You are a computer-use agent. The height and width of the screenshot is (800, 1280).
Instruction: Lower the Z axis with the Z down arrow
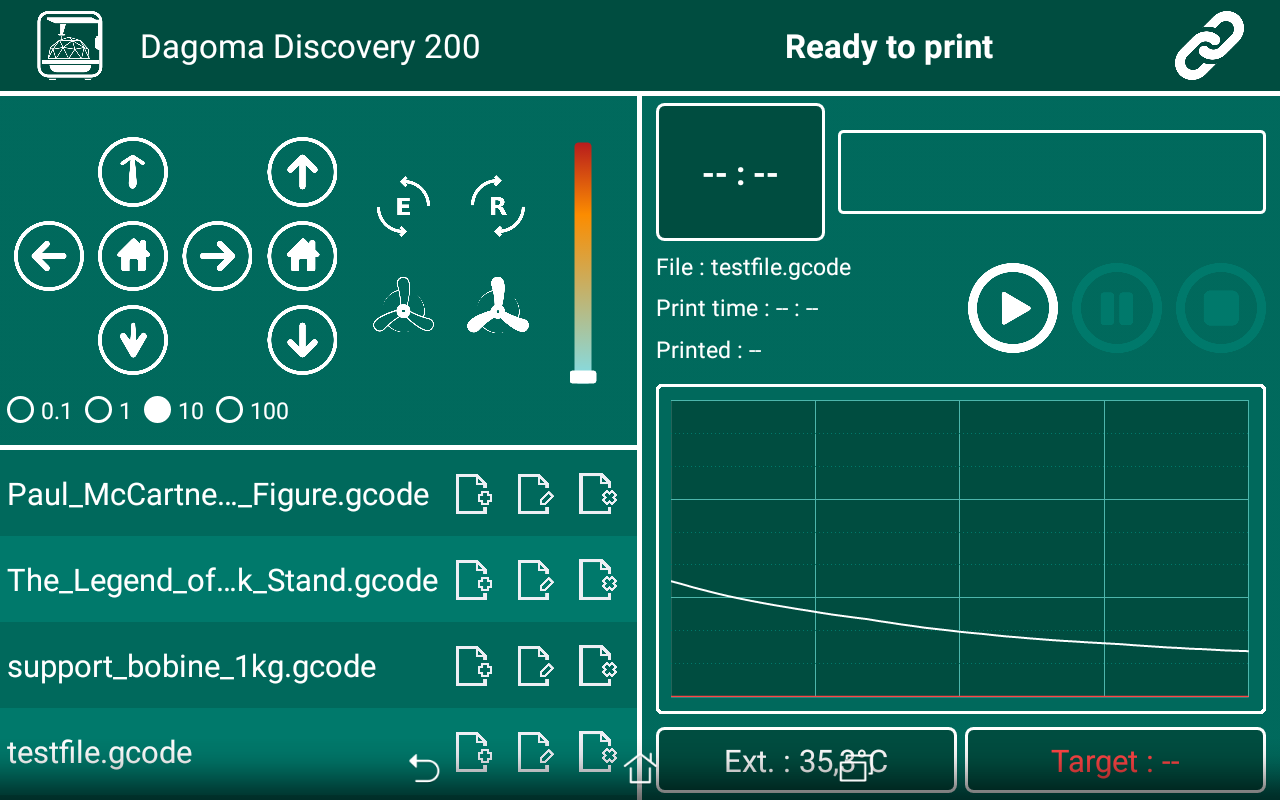[302, 341]
